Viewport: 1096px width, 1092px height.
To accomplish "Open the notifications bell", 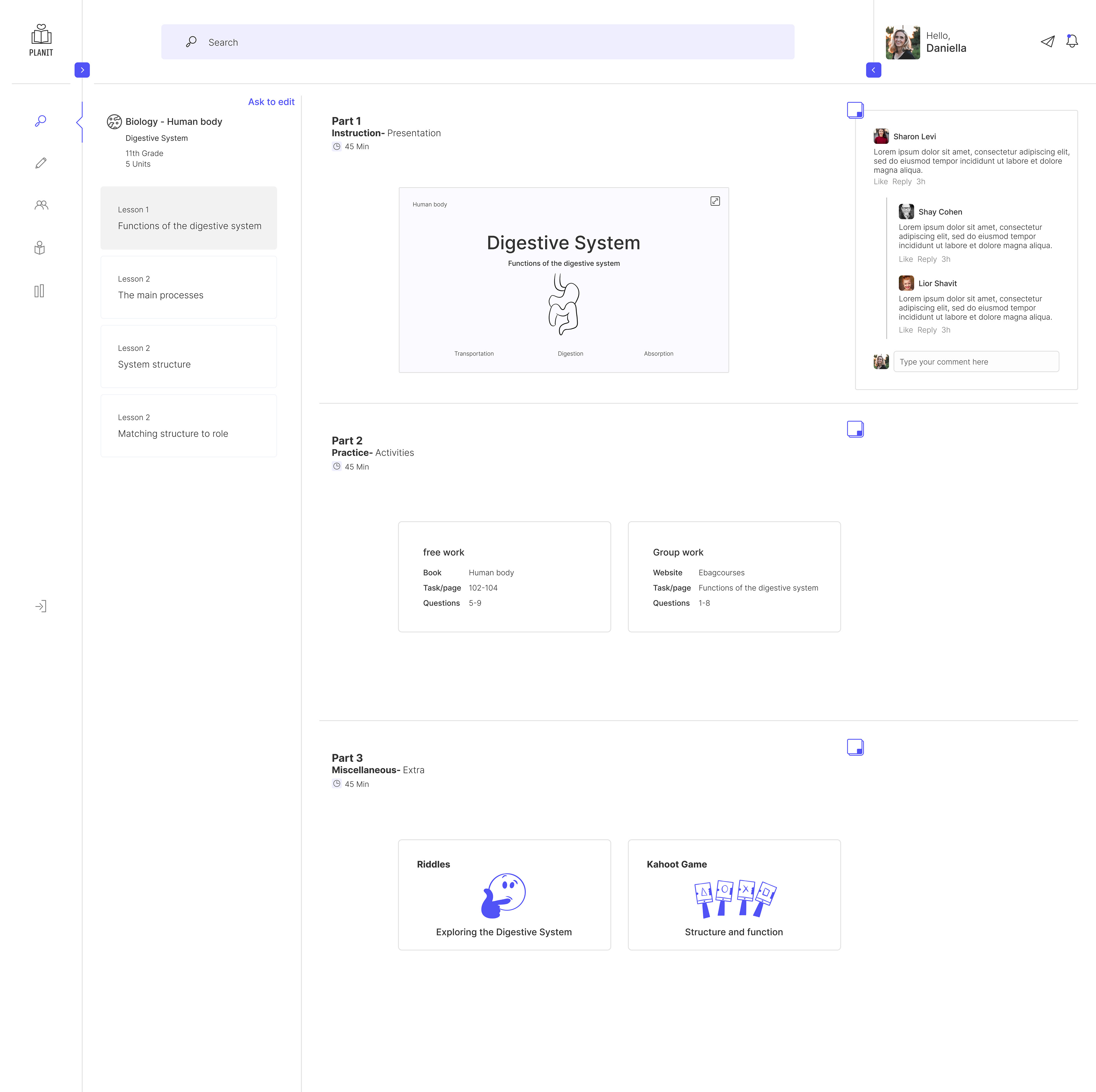I will point(1072,41).
